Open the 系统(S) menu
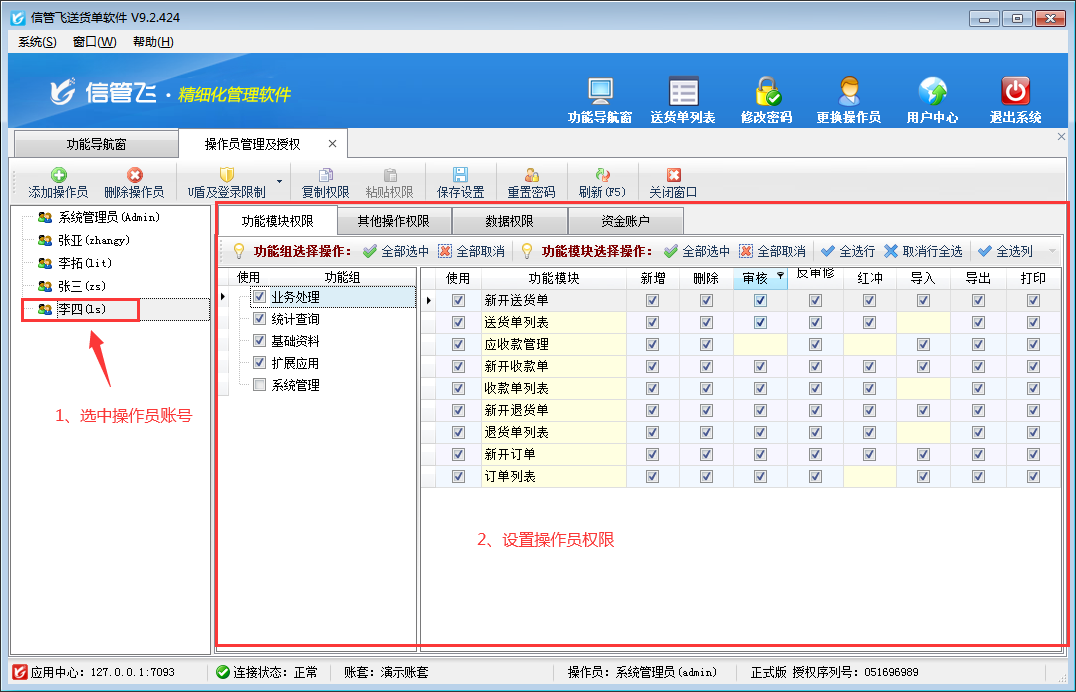Screen dimensions: 1076x692 (x=37, y=41)
